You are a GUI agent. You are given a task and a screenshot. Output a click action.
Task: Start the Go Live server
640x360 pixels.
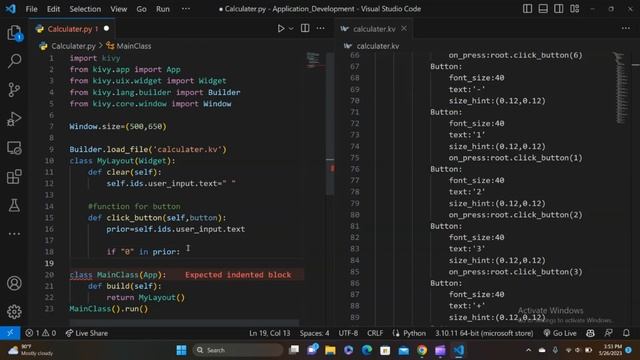pyautogui.click(x=560, y=333)
